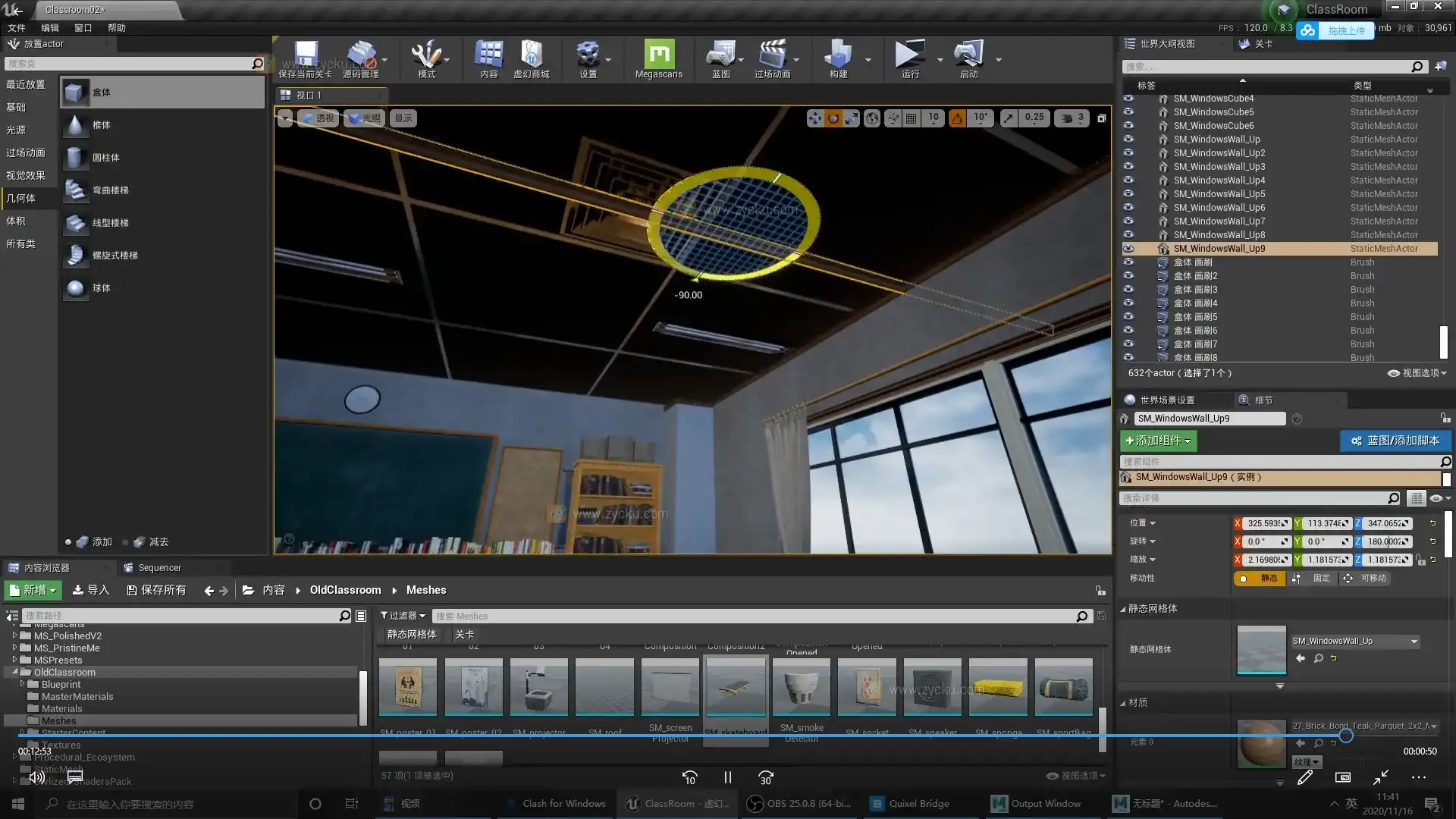The height and width of the screenshot is (819, 1456).
Task: Select the SM_projector asset thumbnail
Action: (538, 686)
